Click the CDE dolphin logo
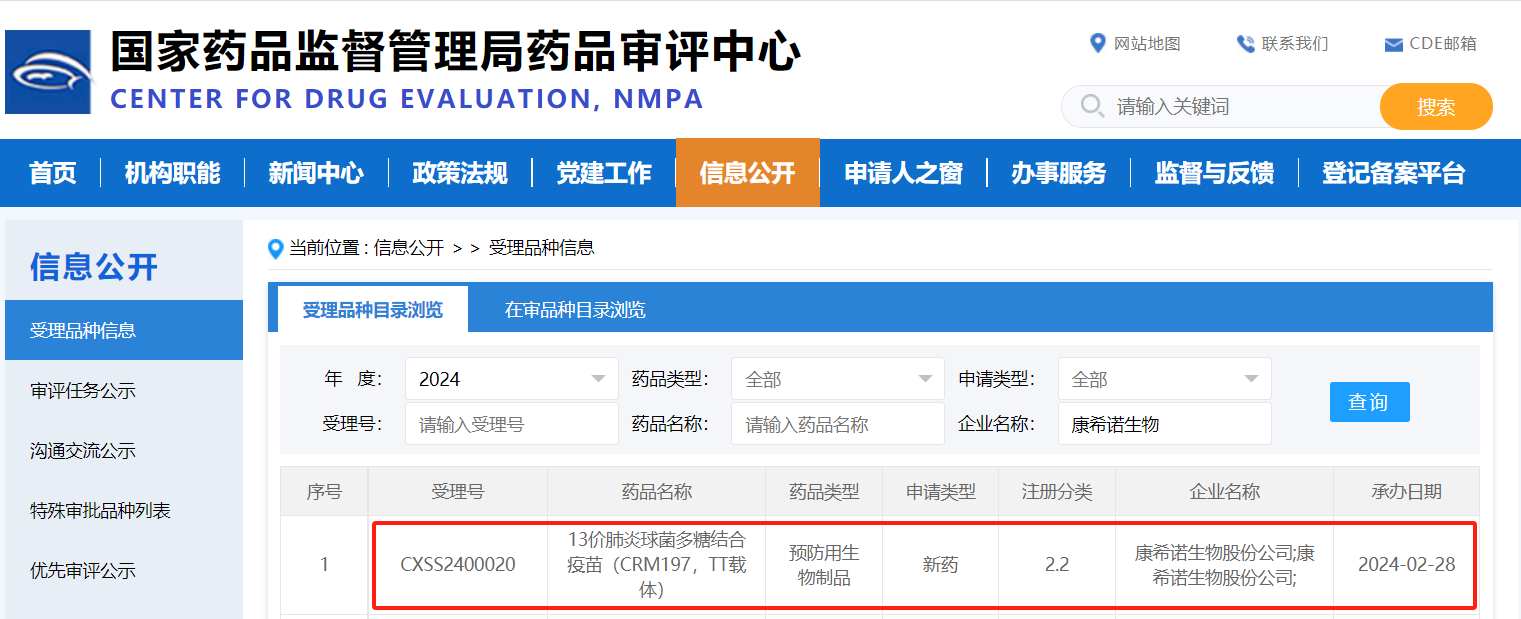1521x619 pixels. point(48,72)
